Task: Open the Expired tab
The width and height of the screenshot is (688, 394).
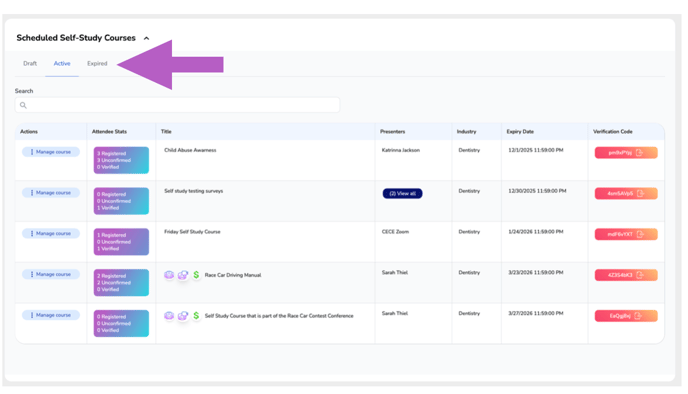Action: coord(97,63)
